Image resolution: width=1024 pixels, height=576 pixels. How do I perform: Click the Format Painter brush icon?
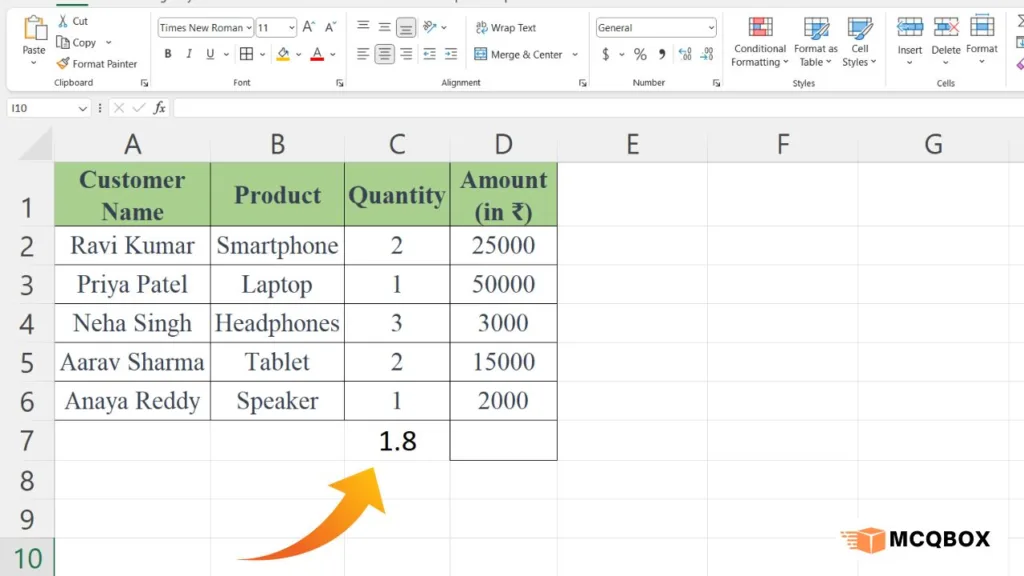pyautogui.click(x=63, y=64)
